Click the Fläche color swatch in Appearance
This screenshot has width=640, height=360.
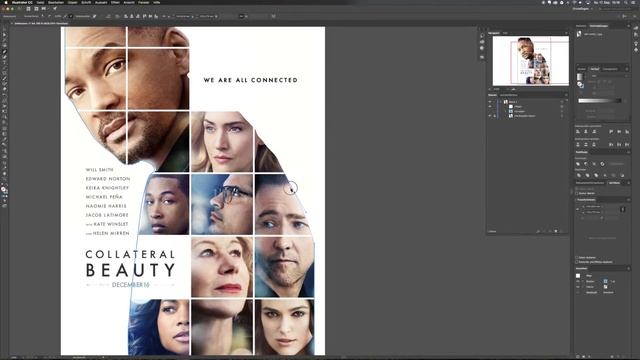point(606,287)
